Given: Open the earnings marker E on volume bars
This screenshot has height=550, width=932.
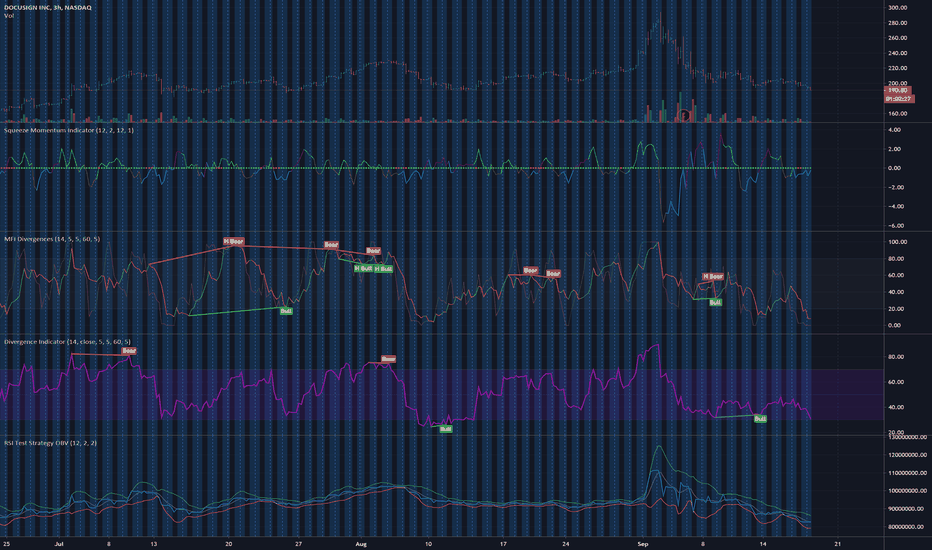Looking at the screenshot, I should (x=685, y=114).
